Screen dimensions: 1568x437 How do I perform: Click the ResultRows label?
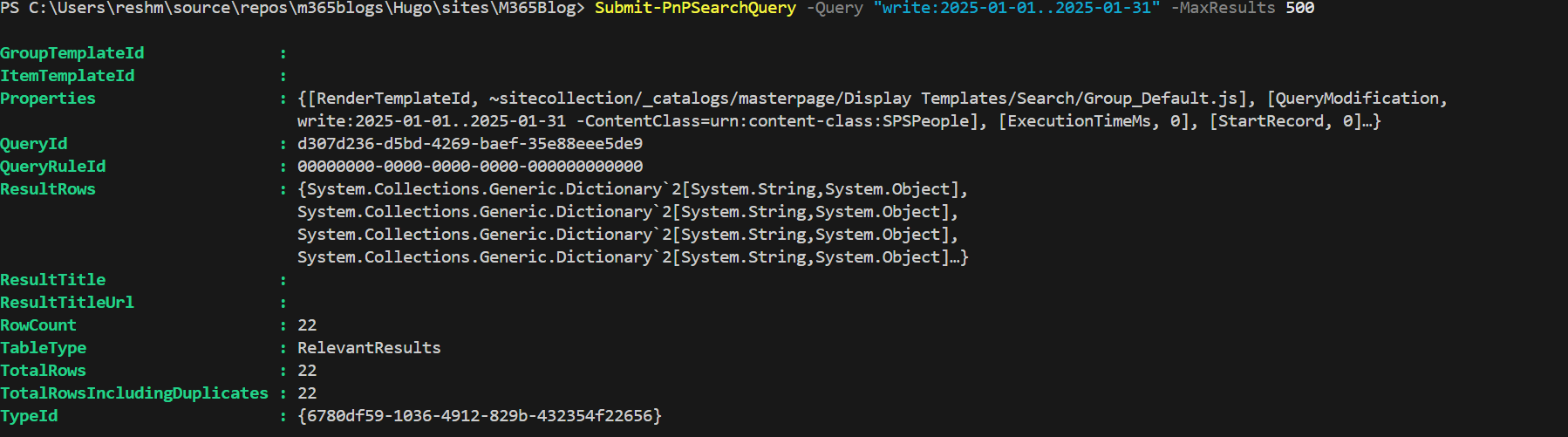coord(48,189)
